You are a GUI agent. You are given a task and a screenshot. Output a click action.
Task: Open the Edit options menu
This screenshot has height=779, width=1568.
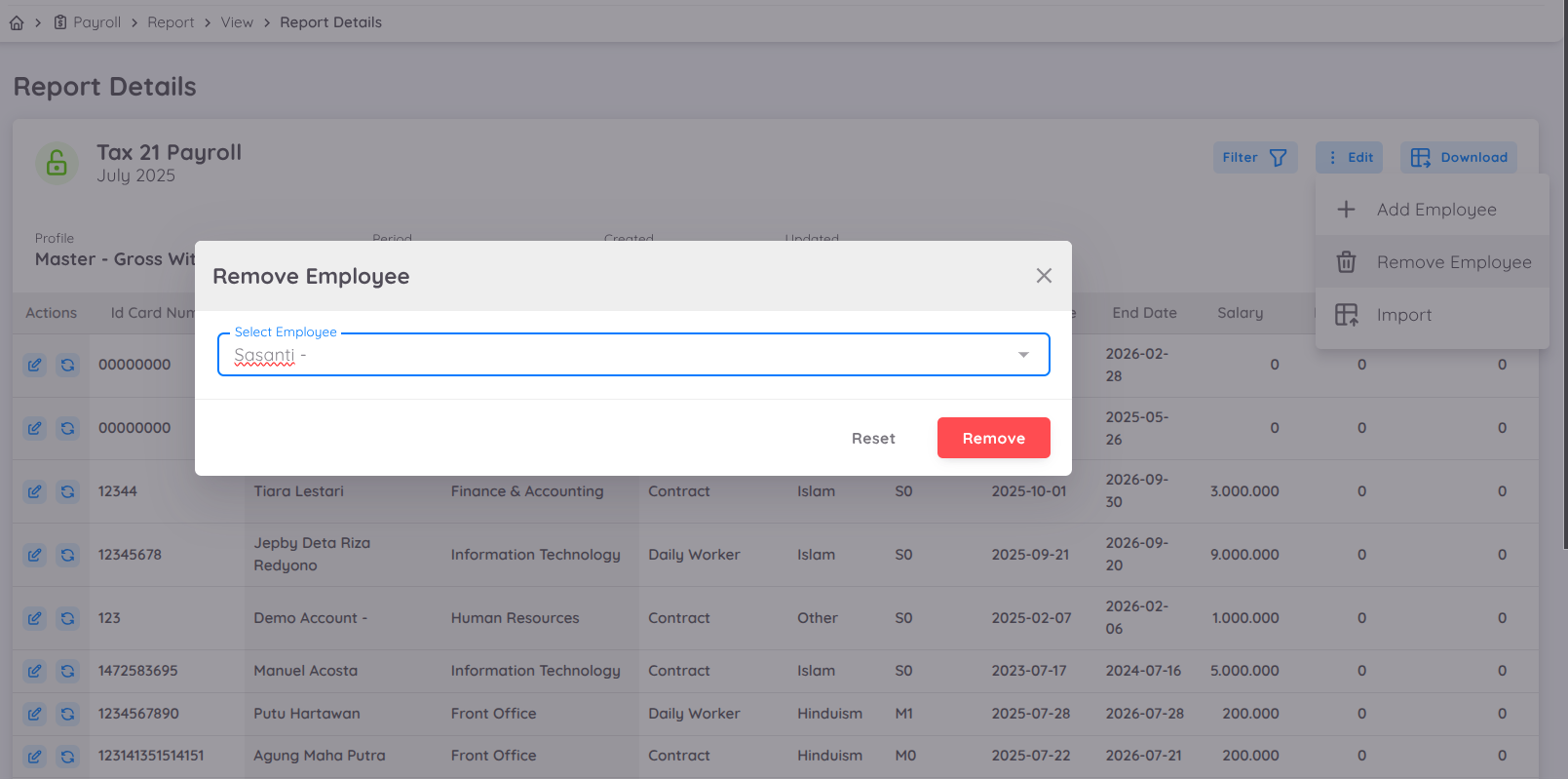point(1350,158)
